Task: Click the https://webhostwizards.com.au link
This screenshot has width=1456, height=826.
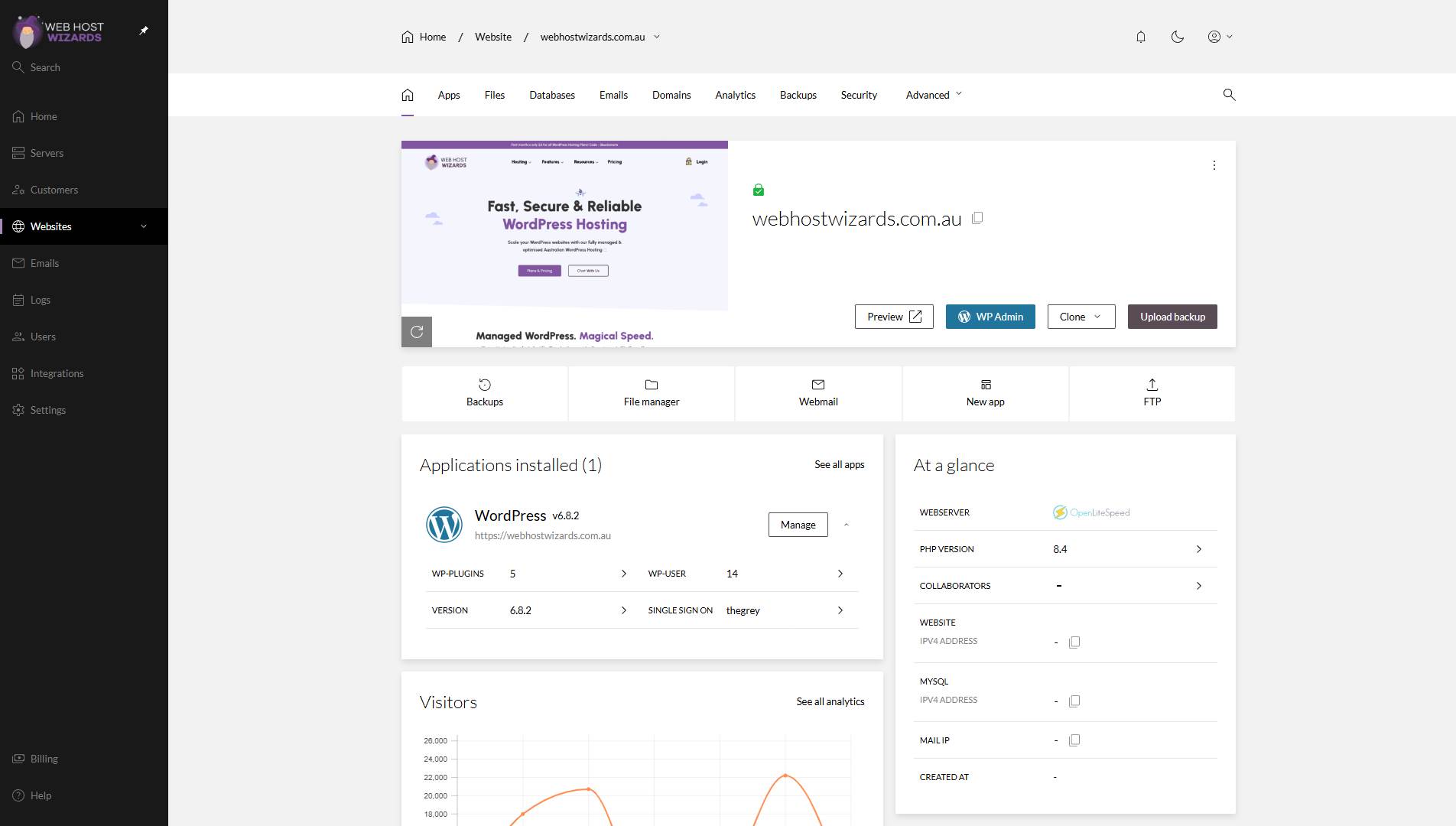Action: pos(543,535)
